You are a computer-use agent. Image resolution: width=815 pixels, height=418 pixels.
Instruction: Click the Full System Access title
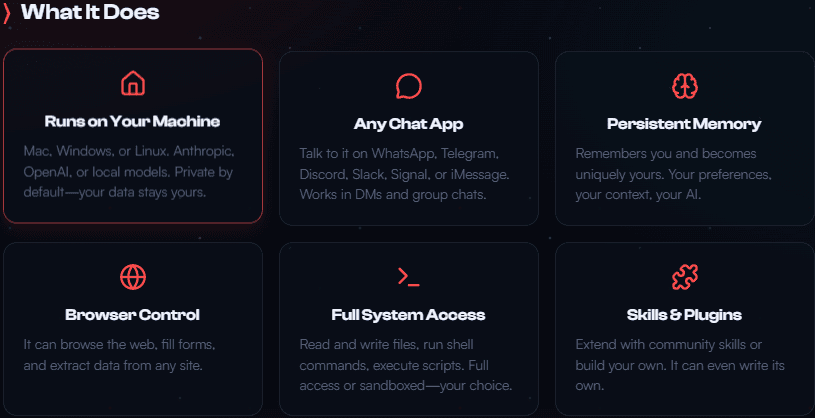pos(408,314)
